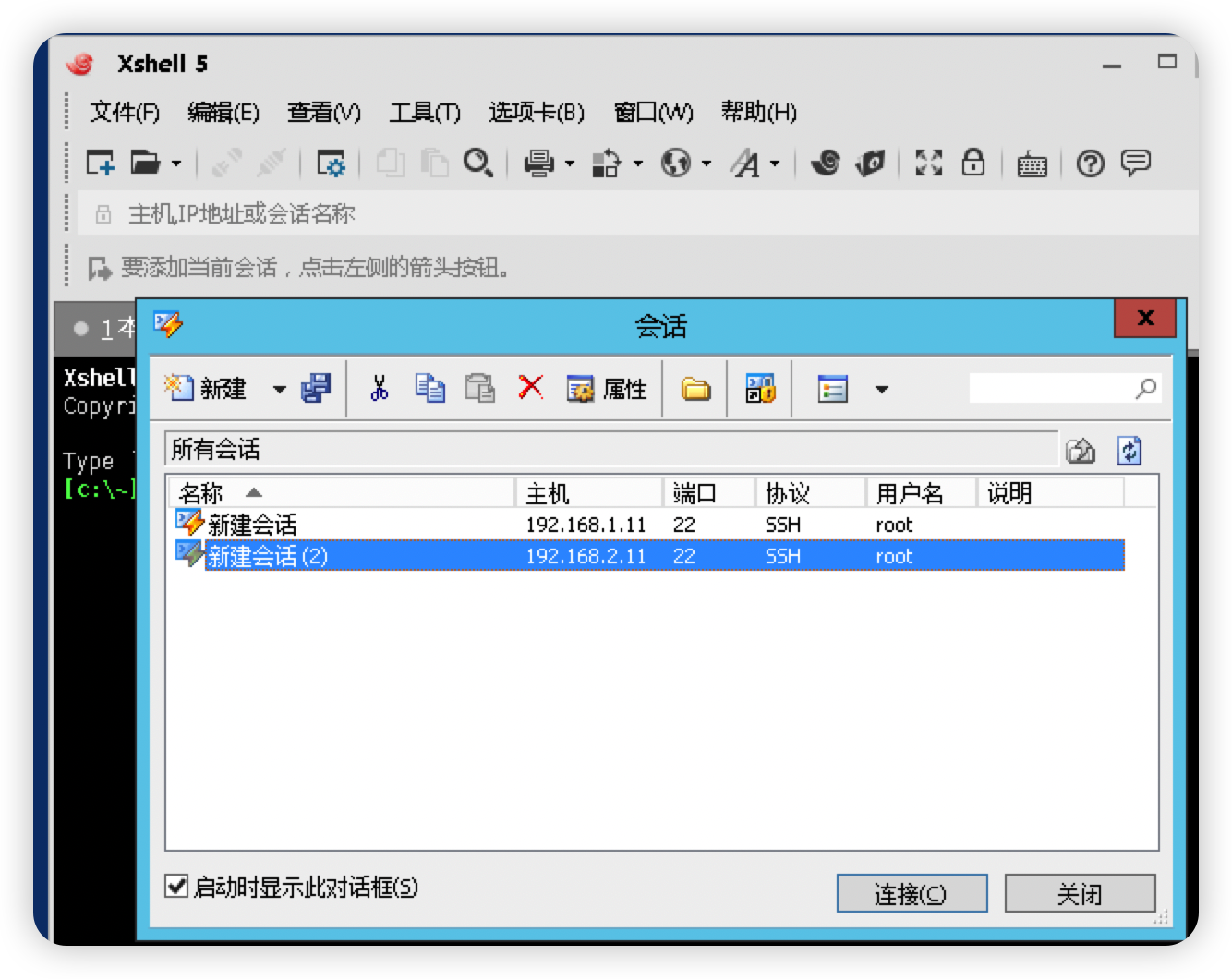Click the 属性 properties button
Screen dimensions: 1232x979
point(607,389)
